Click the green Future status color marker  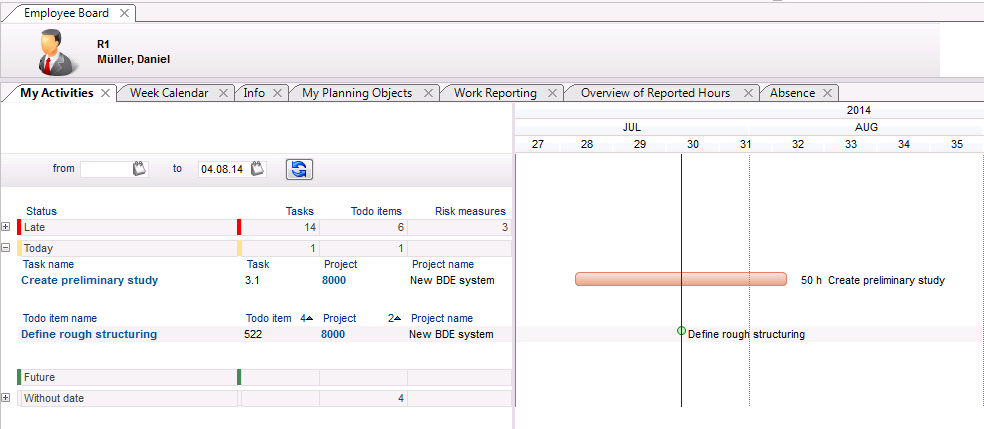tap(19, 377)
